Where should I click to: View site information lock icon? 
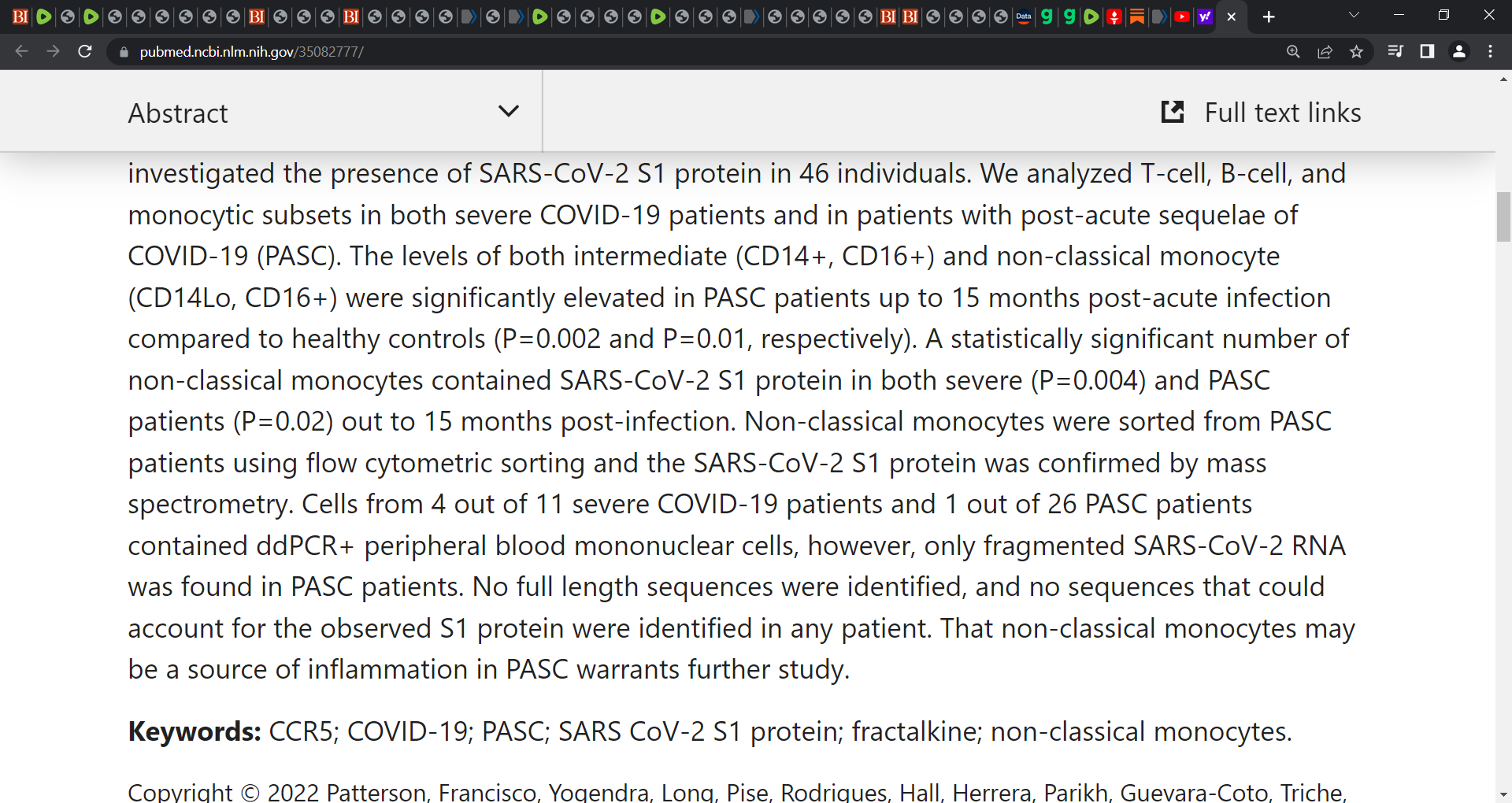[123, 52]
